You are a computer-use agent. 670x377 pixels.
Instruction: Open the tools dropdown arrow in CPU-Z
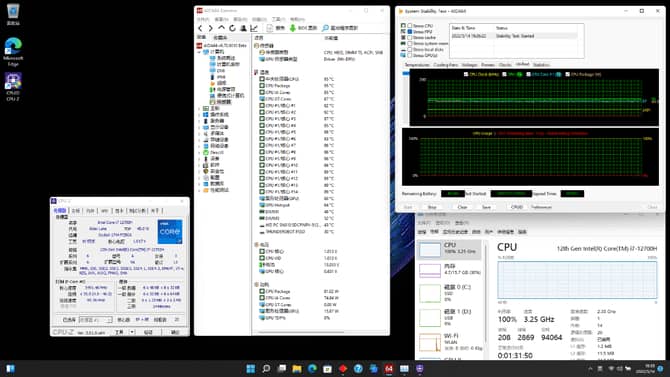(x=132, y=332)
